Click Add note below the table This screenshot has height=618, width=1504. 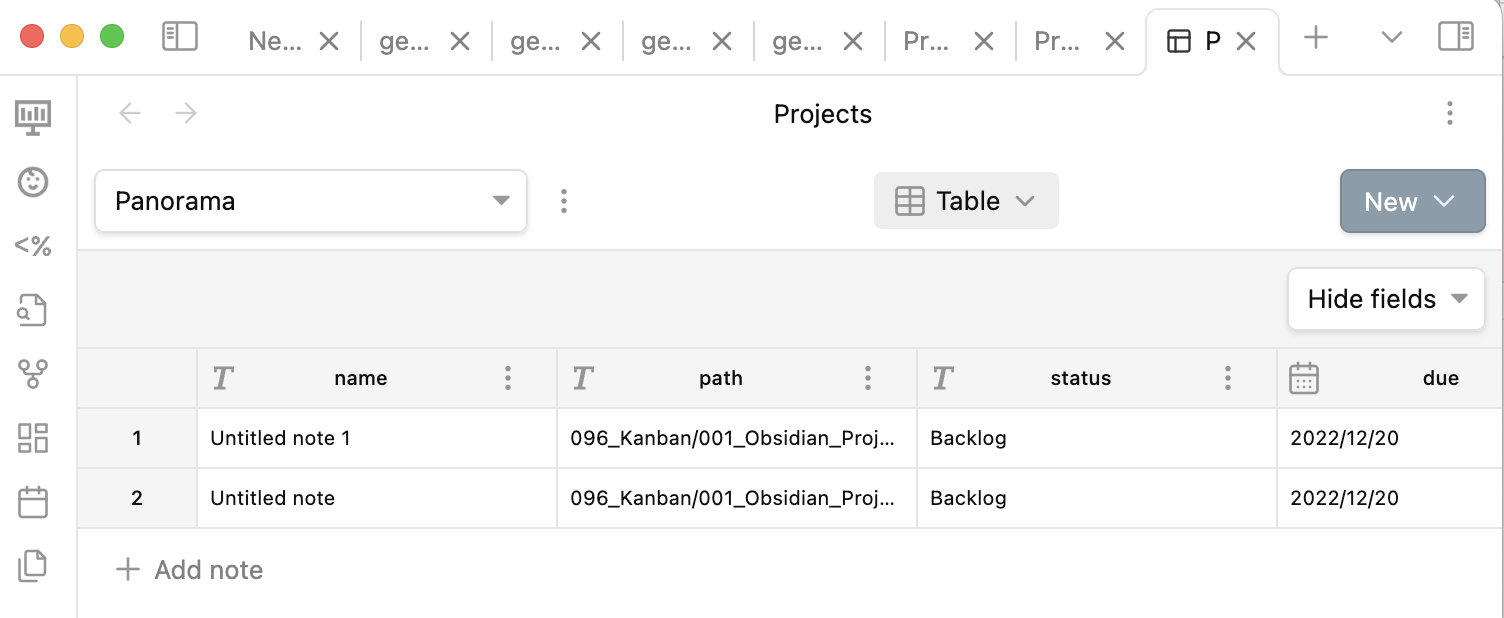point(188,569)
